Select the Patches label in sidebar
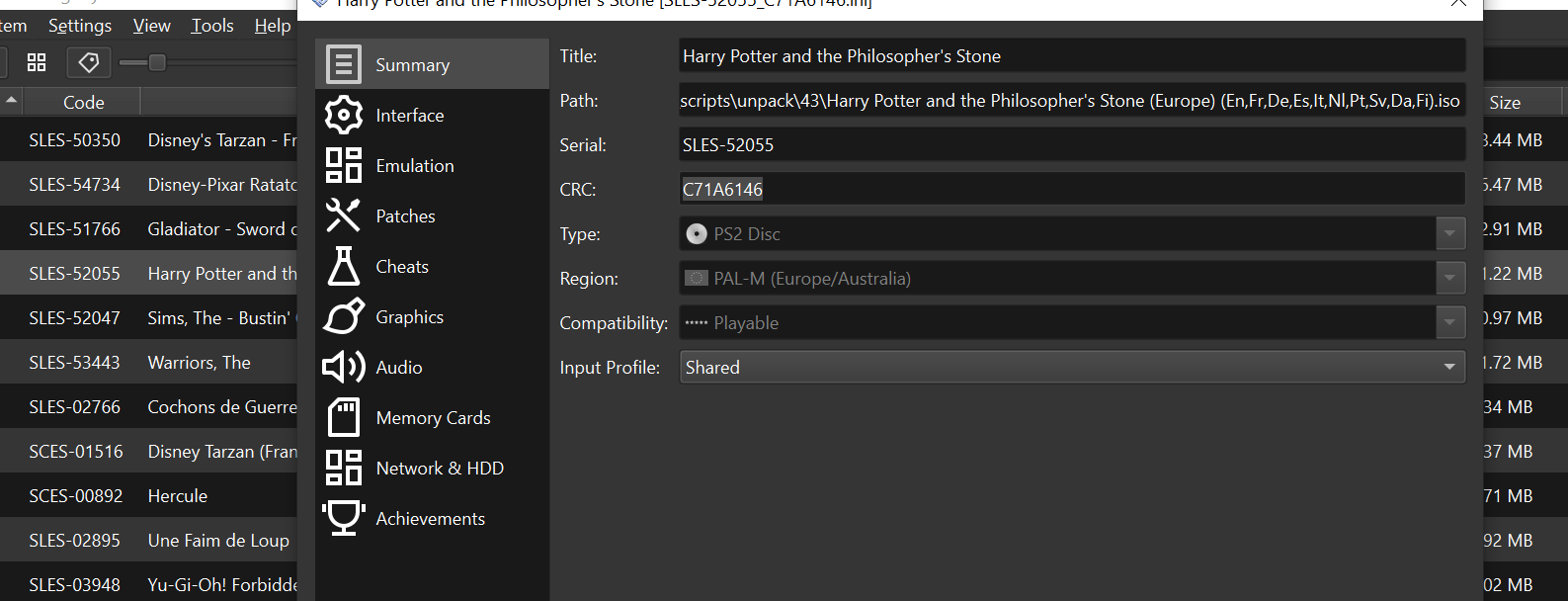Viewport: 1568px width, 601px height. tap(405, 216)
